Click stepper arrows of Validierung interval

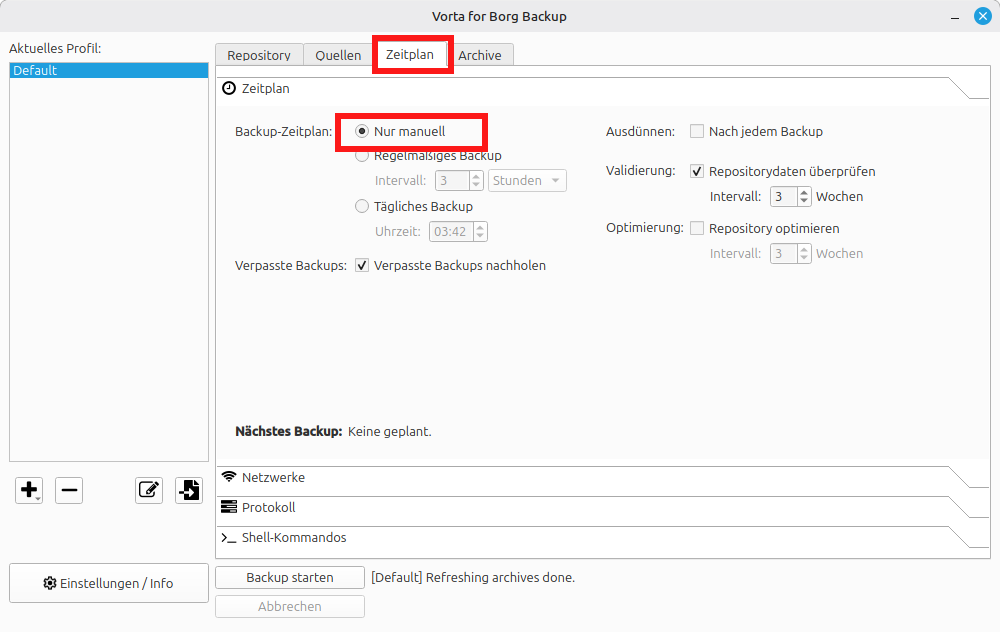(804, 196)
